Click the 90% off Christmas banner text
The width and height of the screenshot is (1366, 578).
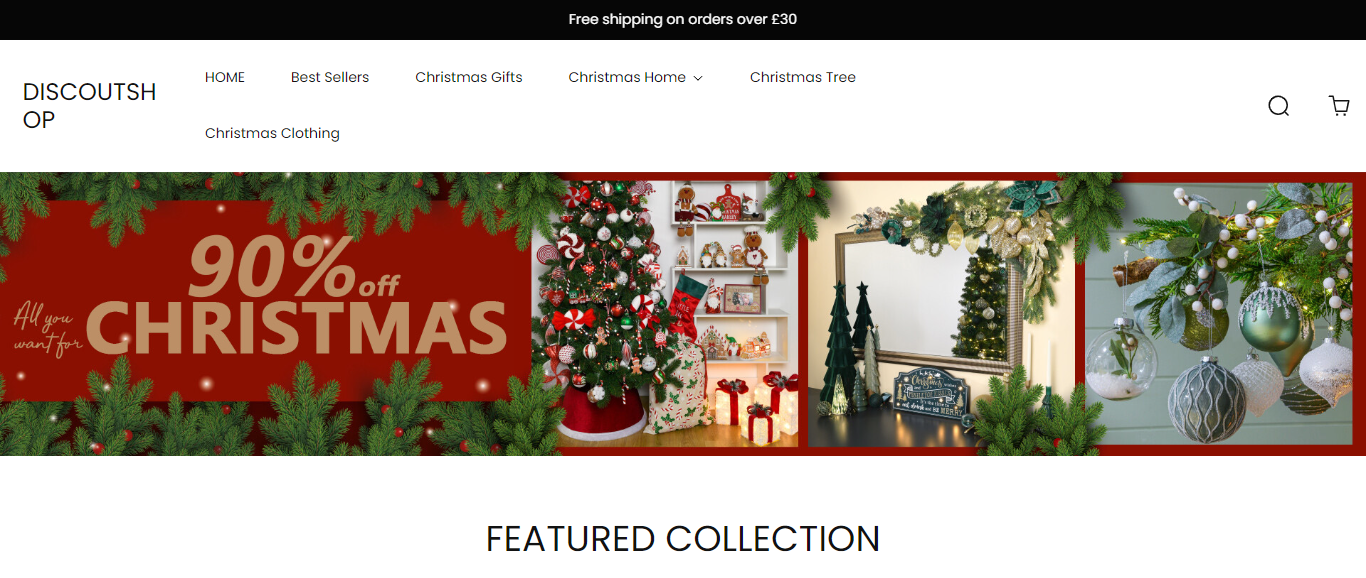(300, 296)
